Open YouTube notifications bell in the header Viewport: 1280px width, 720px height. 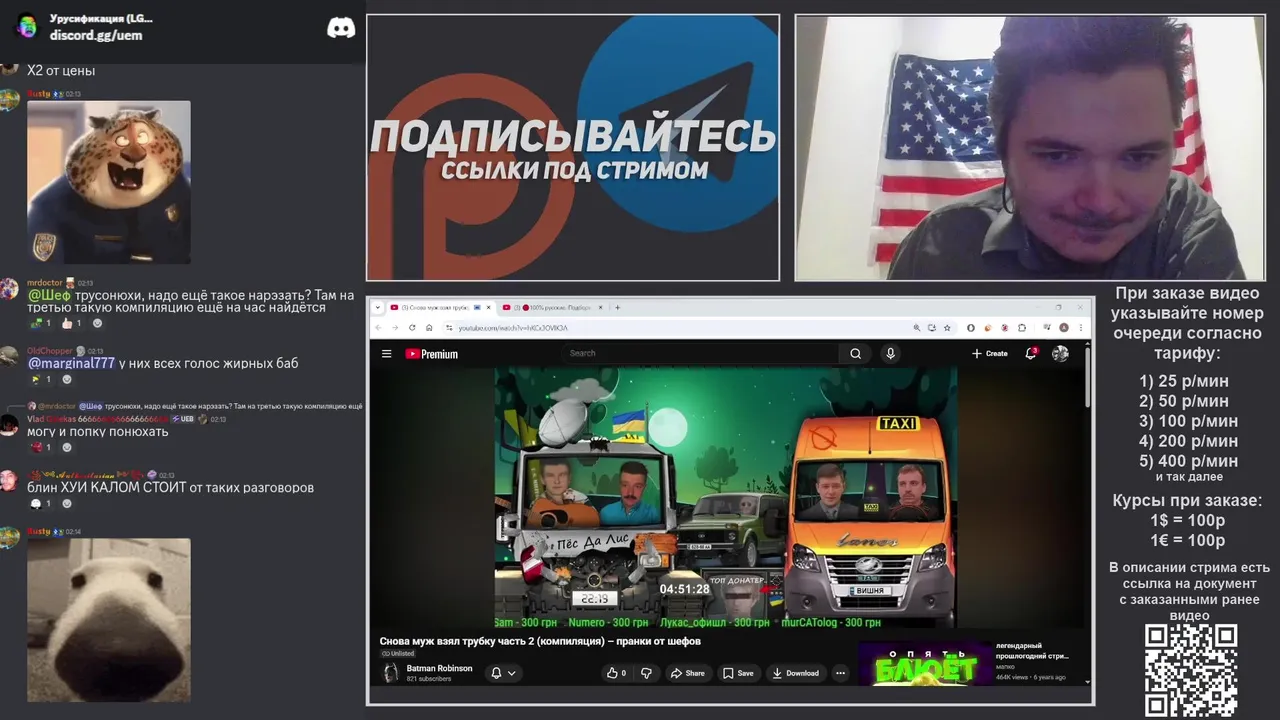1031,353
